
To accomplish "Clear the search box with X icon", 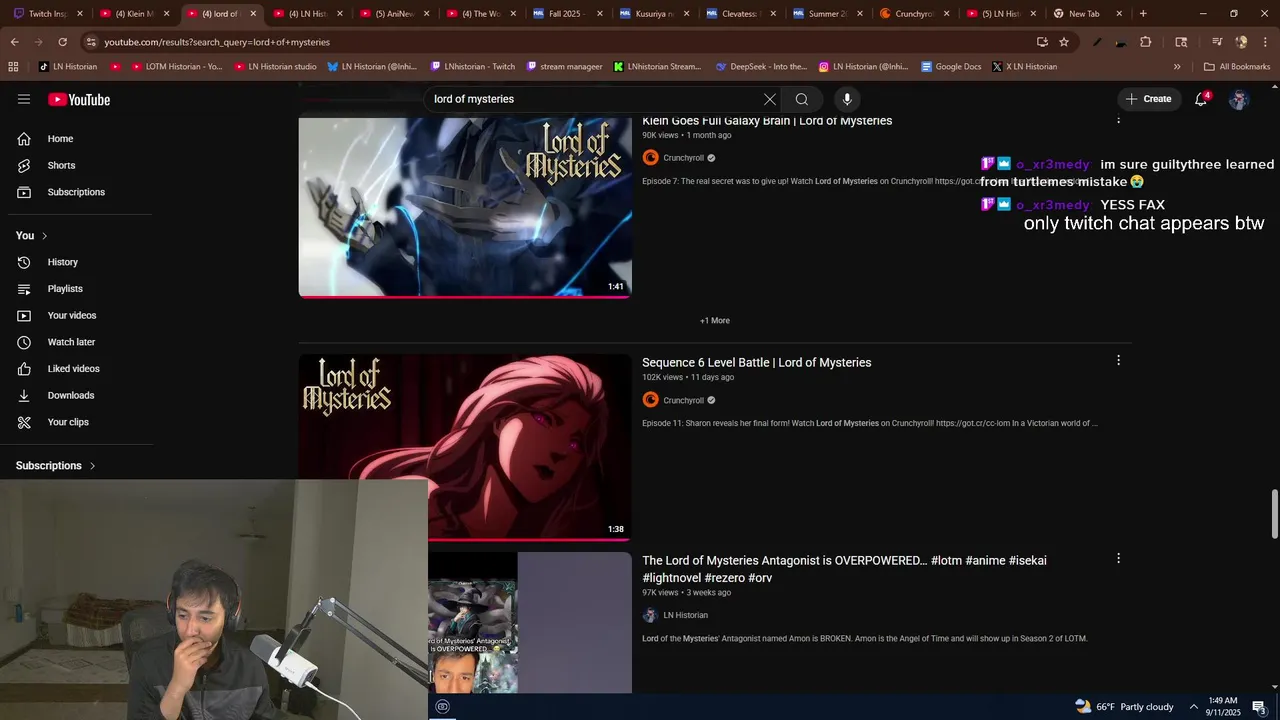I will point(770,99).
